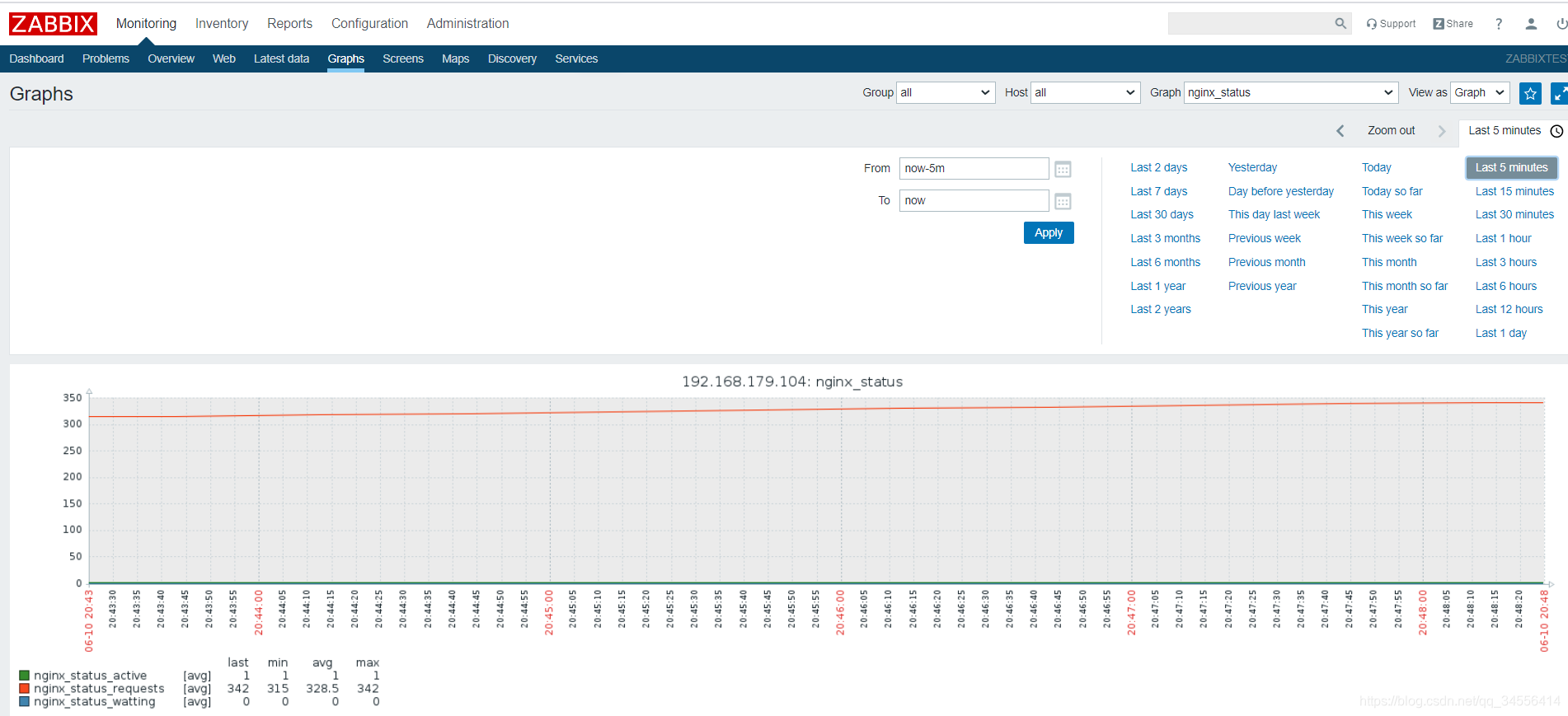1568x716 pixels.
Task: Open the Monitoring menu
Action: 146,24
